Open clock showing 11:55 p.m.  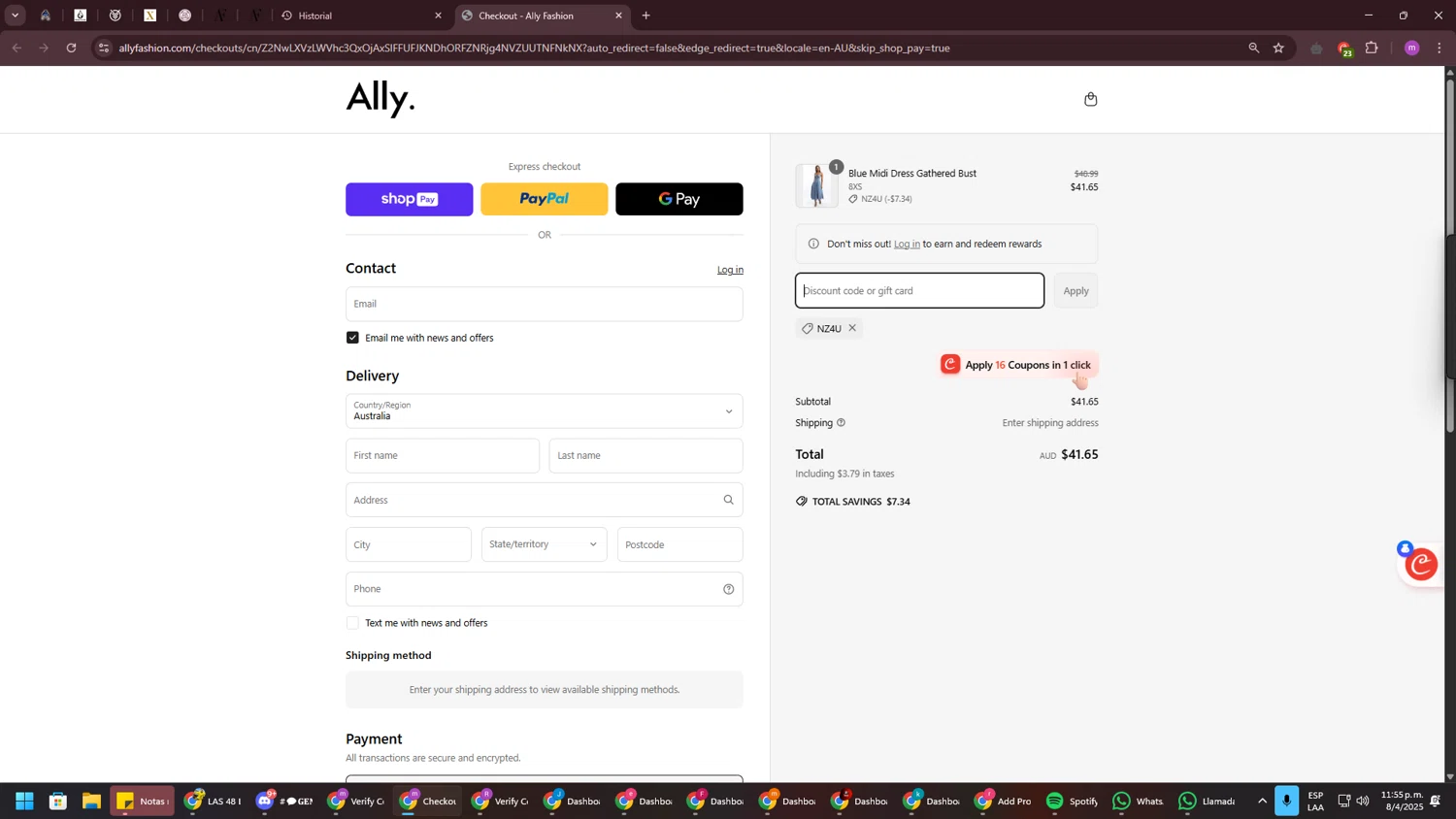click(x=1402, y=802)
